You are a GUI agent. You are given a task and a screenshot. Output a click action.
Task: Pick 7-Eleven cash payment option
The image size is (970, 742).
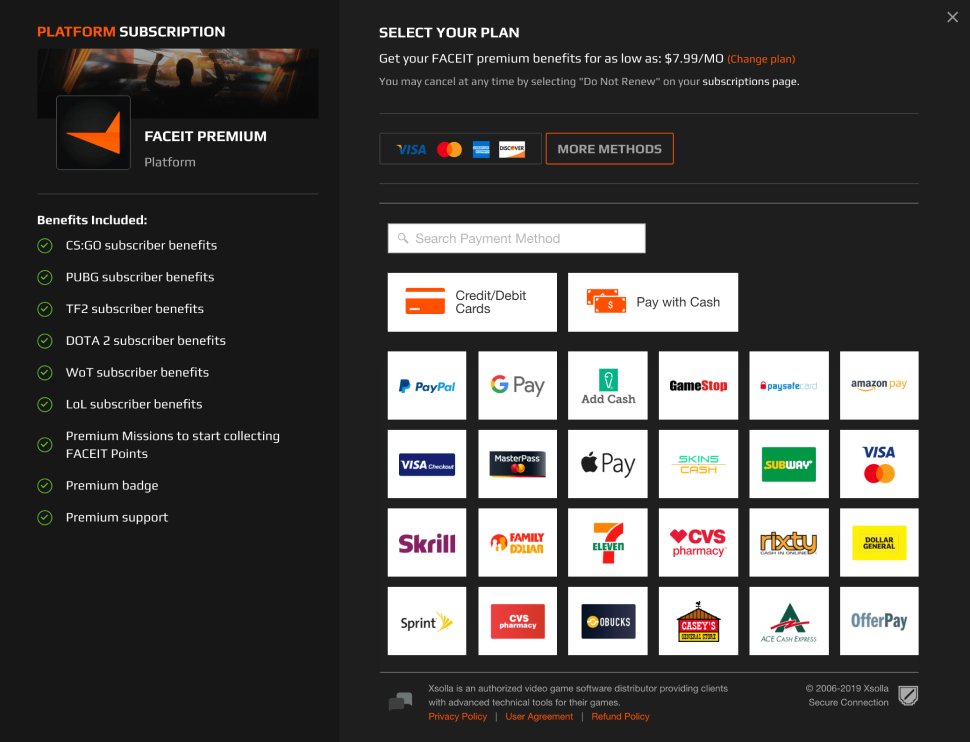click(x=607, y=542)
